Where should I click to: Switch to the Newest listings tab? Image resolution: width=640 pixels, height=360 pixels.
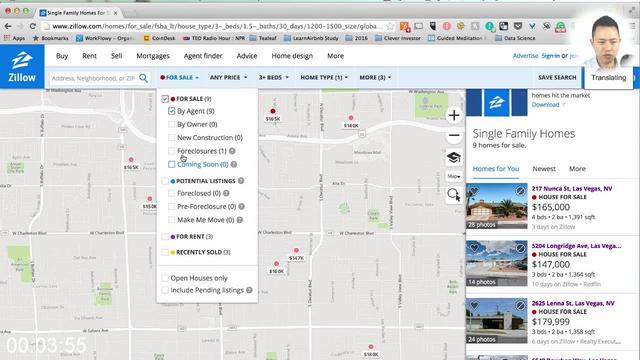[544, 169]
